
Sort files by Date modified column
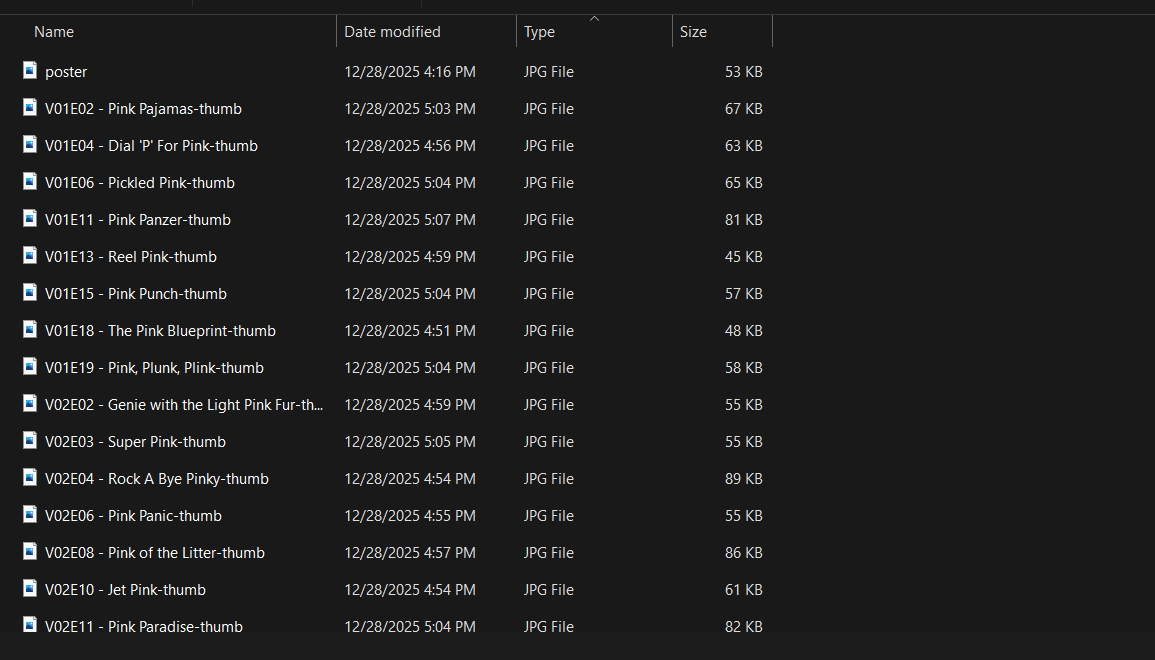point(392,32)
